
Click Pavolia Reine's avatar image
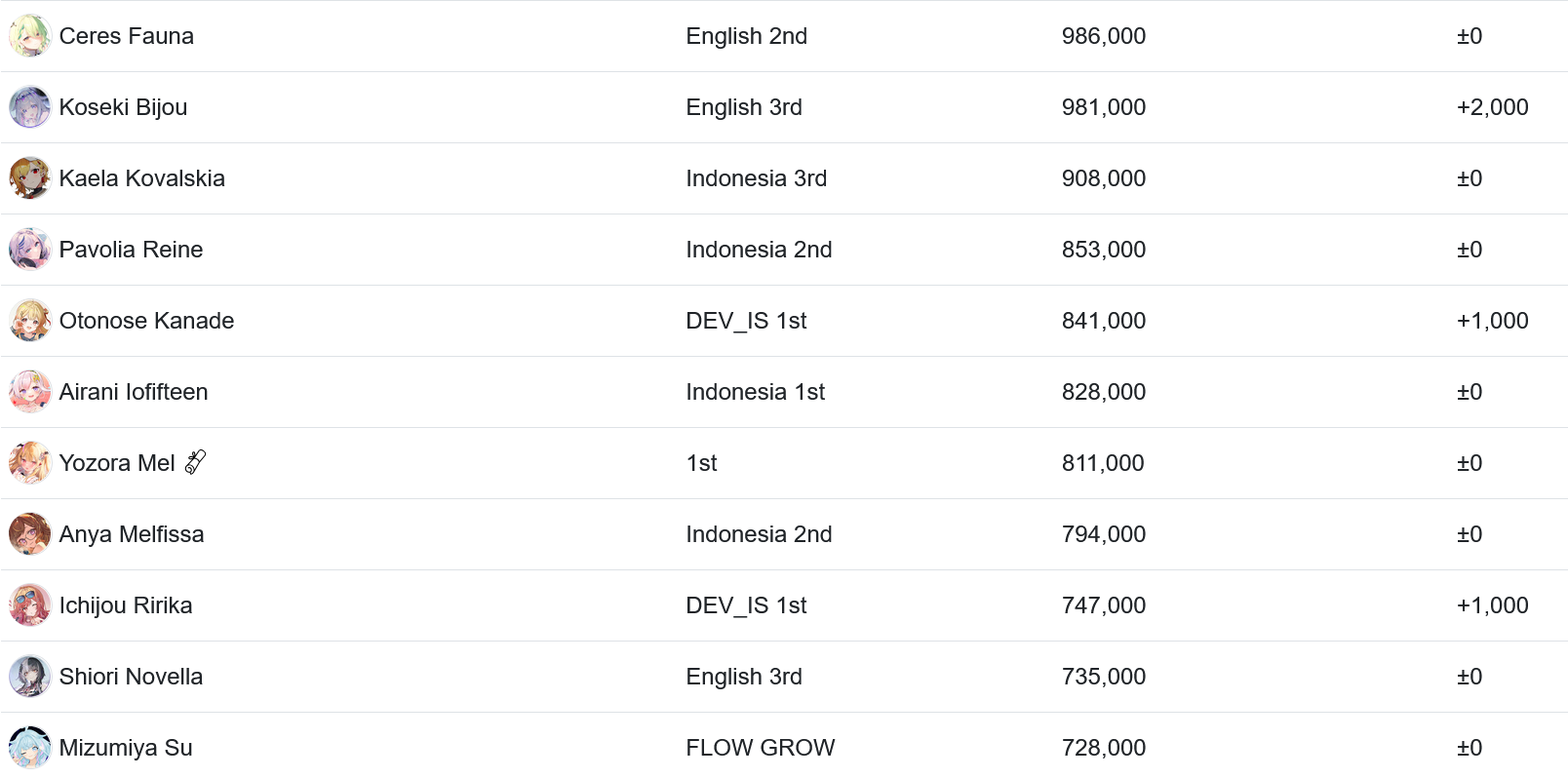[30, 250]
